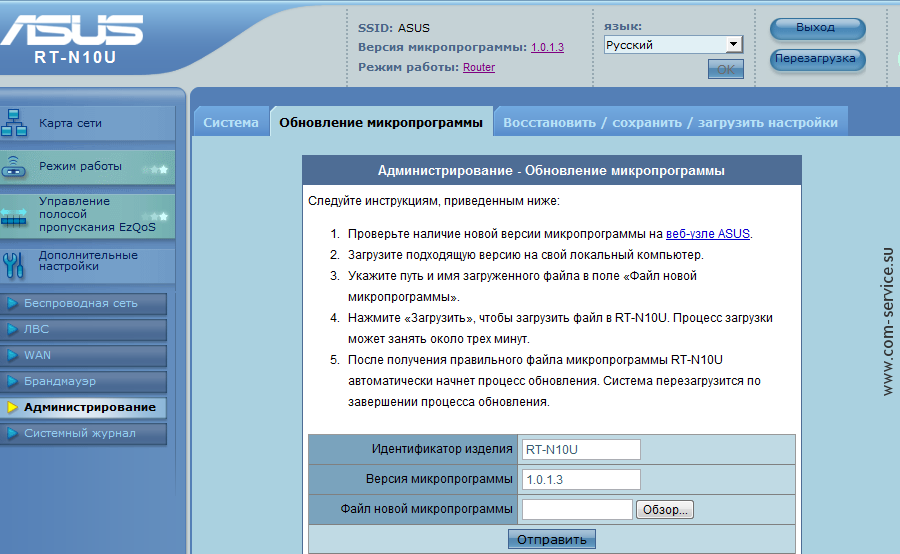Click Следуйте инструкциям, приведенным ниже text
Image resolution: width=900 pixels, height=554 pixels.
click(433, 201)
